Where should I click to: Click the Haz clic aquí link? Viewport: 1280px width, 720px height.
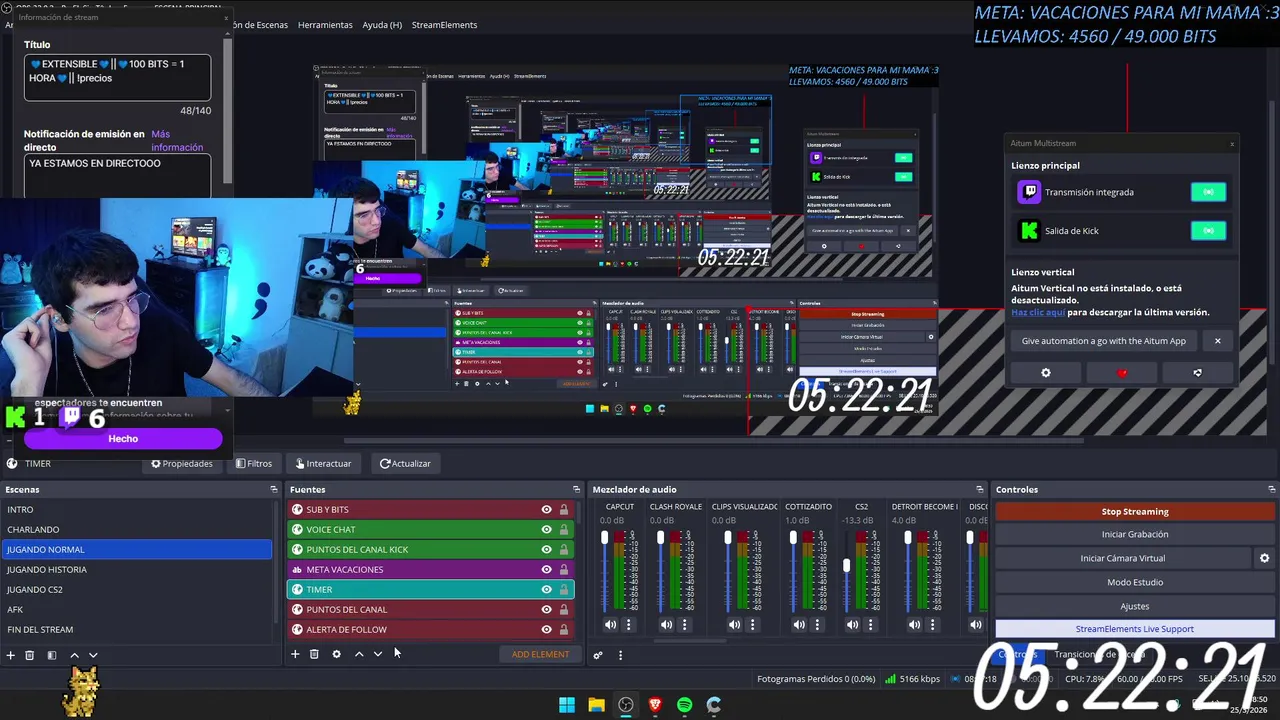pos(1038,312)
